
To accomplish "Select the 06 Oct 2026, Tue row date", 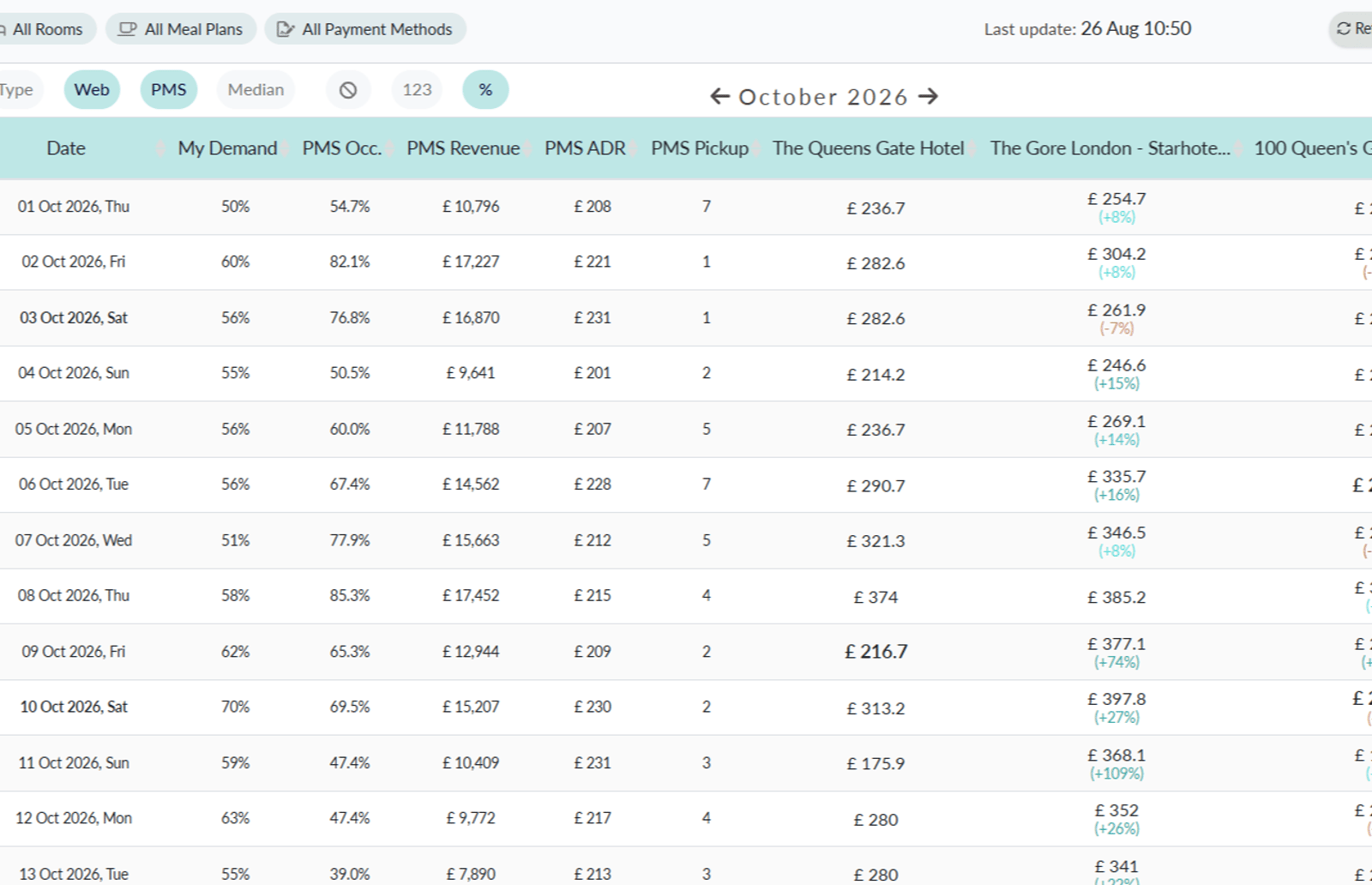I will click(74, 485).
